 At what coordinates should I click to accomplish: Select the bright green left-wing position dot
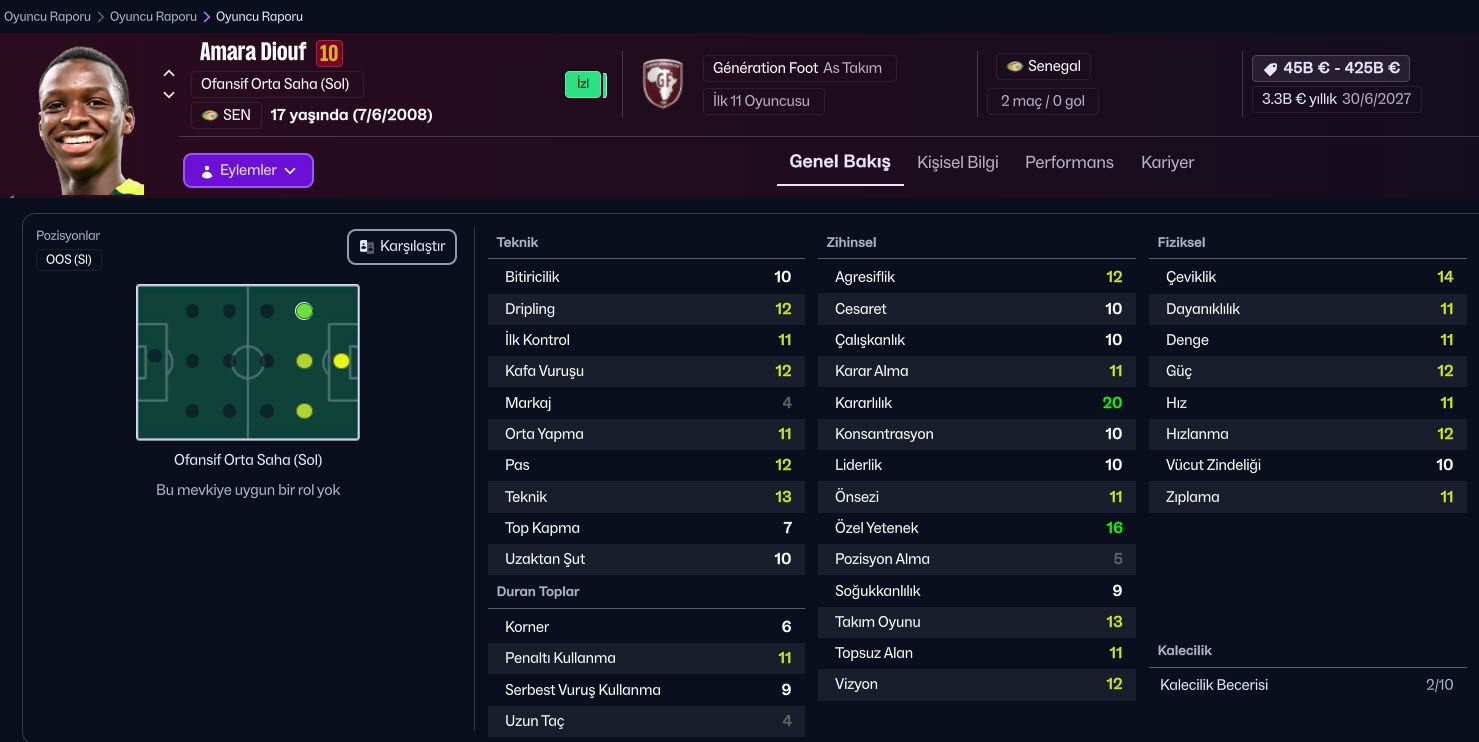click(304, 311)
